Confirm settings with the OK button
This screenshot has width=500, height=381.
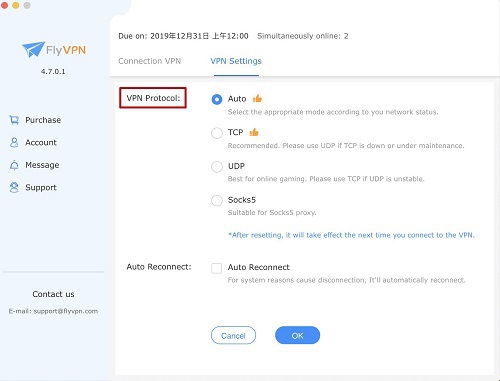coord(297,335)
